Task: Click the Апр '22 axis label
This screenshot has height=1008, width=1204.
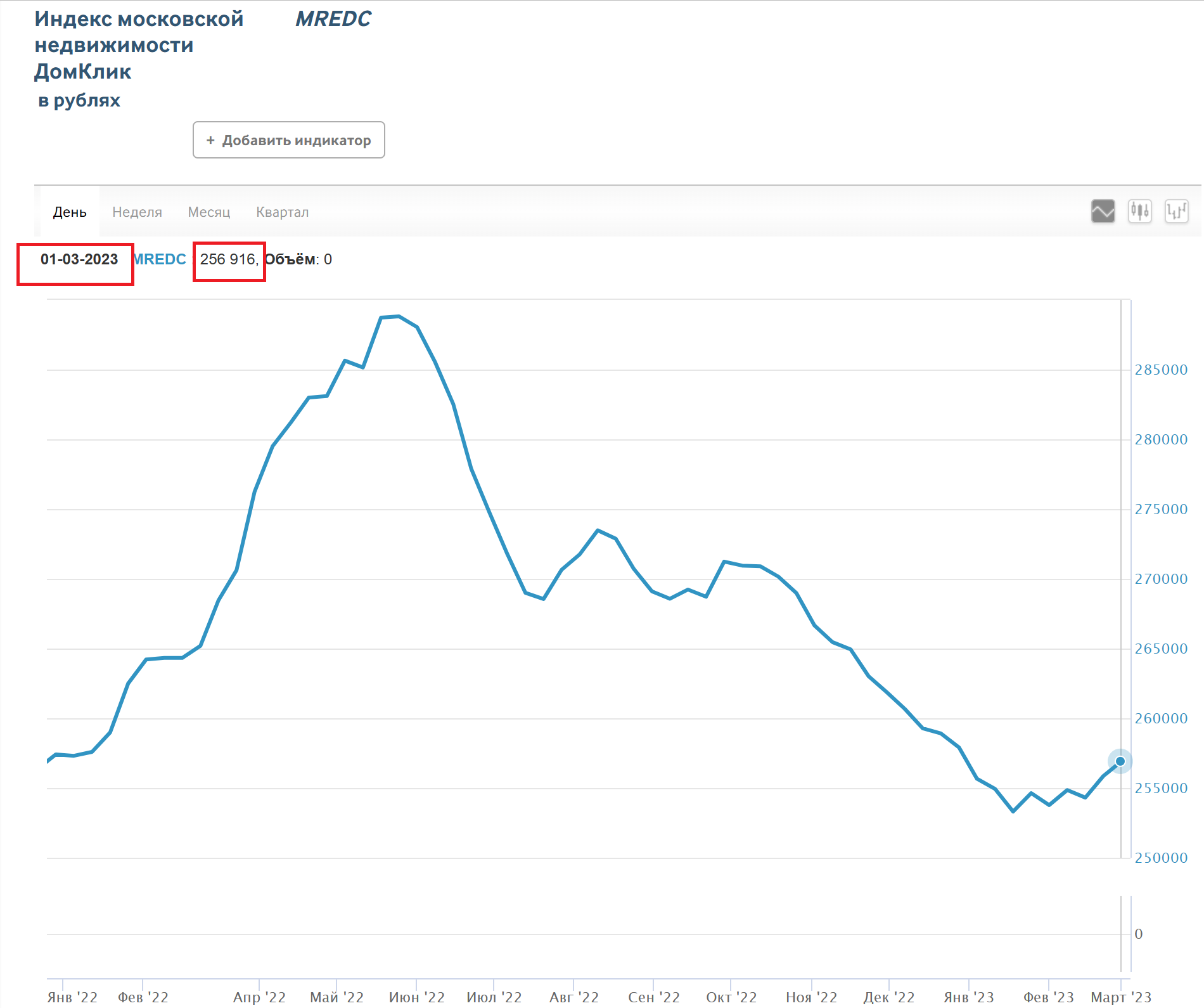Action: coord(259,997)
